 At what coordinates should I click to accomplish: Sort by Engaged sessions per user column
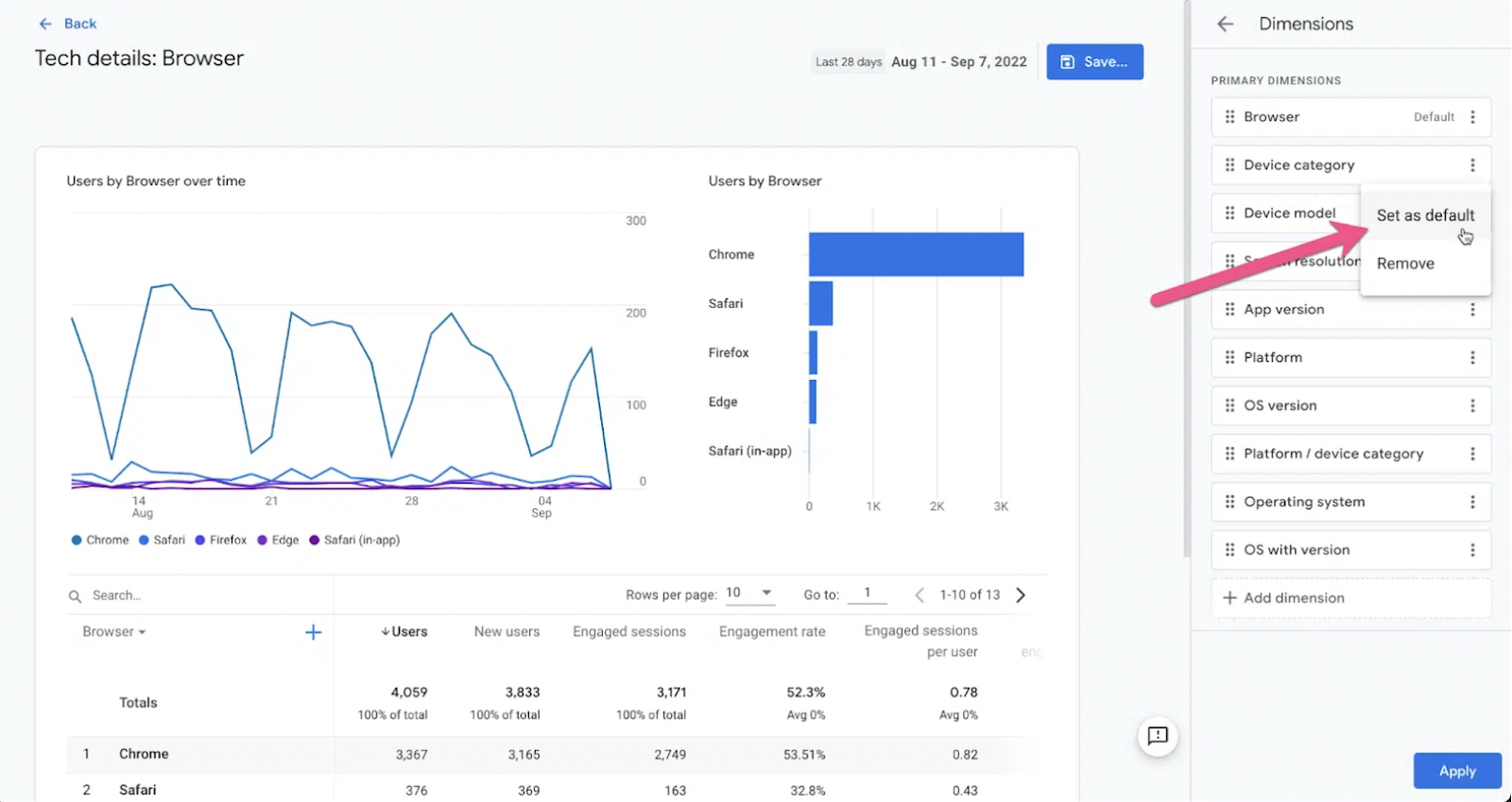921,641
